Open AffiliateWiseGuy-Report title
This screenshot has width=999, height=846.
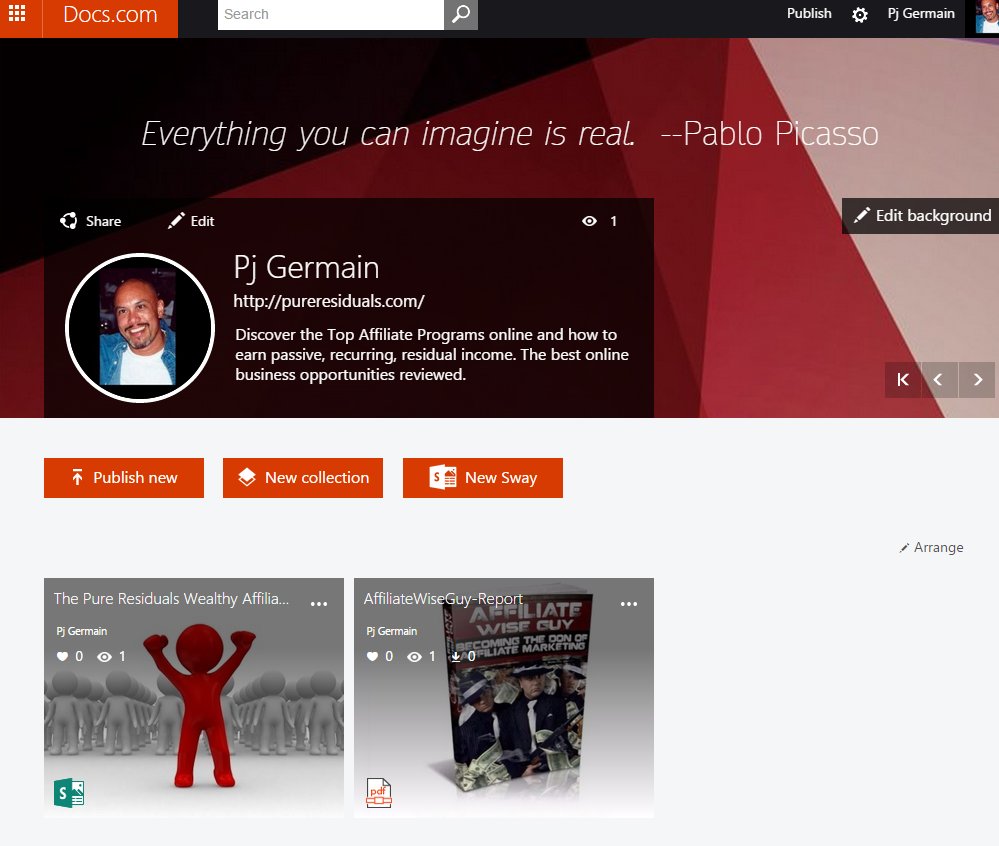[443, 599]
